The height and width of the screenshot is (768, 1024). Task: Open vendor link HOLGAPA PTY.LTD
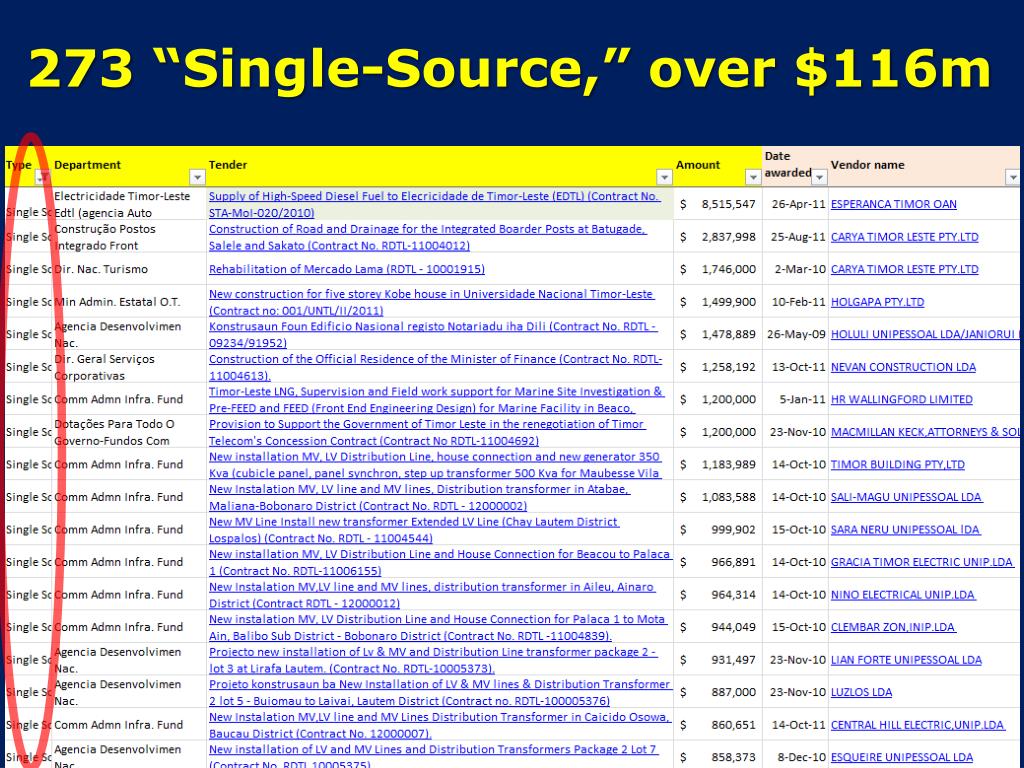(877, 302)
